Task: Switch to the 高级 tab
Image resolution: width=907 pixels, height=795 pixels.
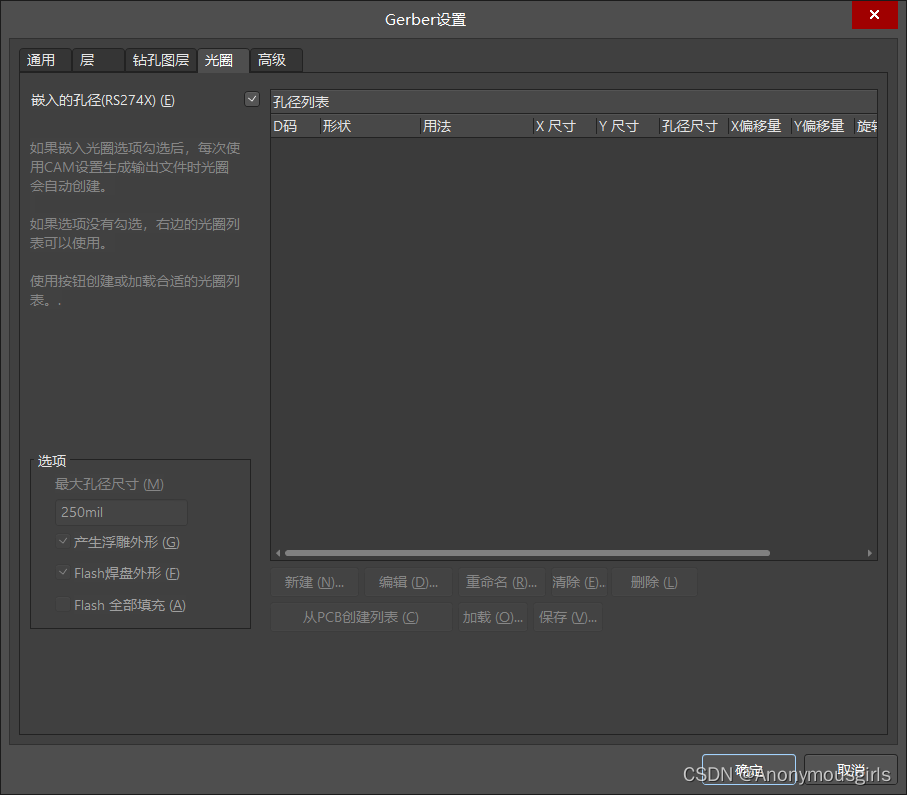Action: tap(274, 60)
